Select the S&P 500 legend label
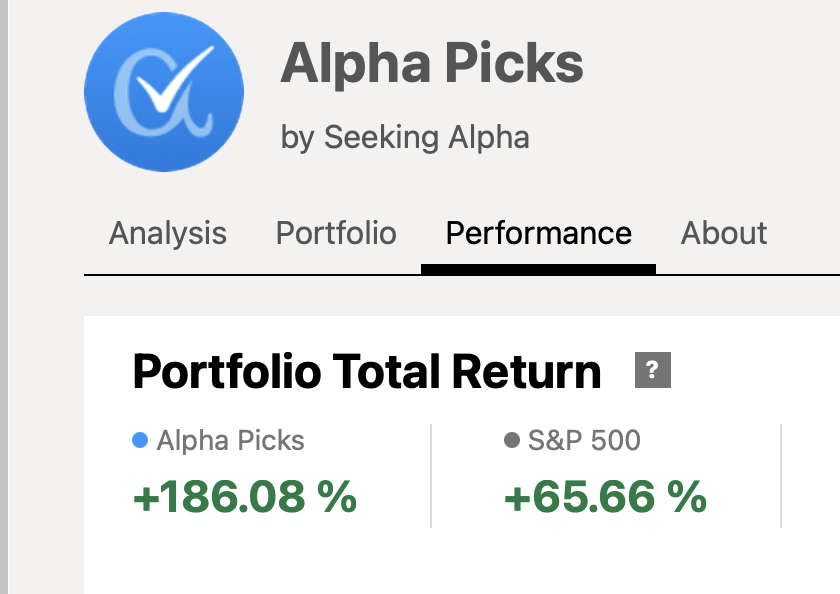The height and width of the screenshot is (594, 840). [584, 440]
